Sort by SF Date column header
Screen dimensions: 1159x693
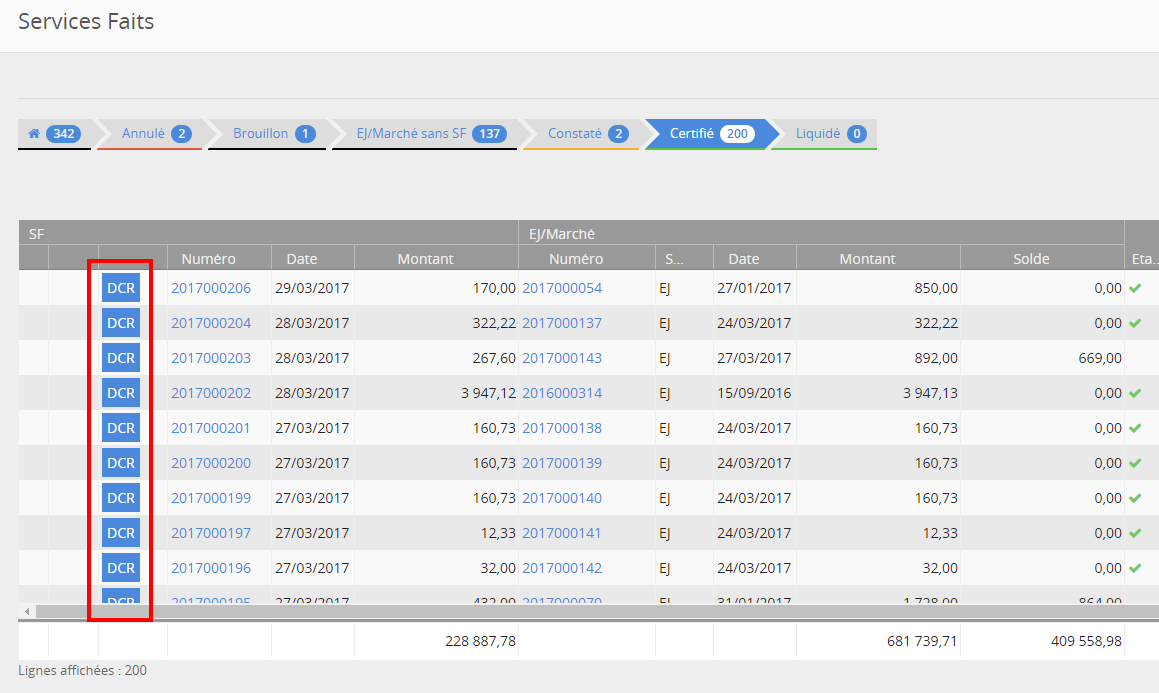pyautogui.click(x=302, y=259)
